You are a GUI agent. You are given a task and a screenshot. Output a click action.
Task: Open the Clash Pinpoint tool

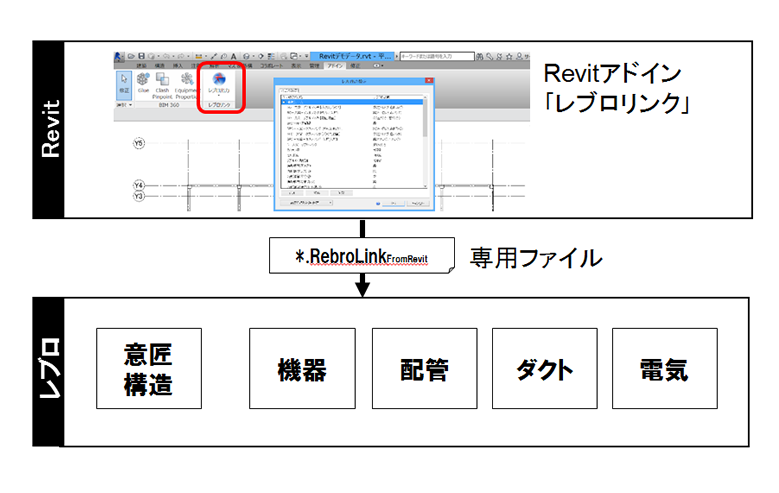coord(162,85)
